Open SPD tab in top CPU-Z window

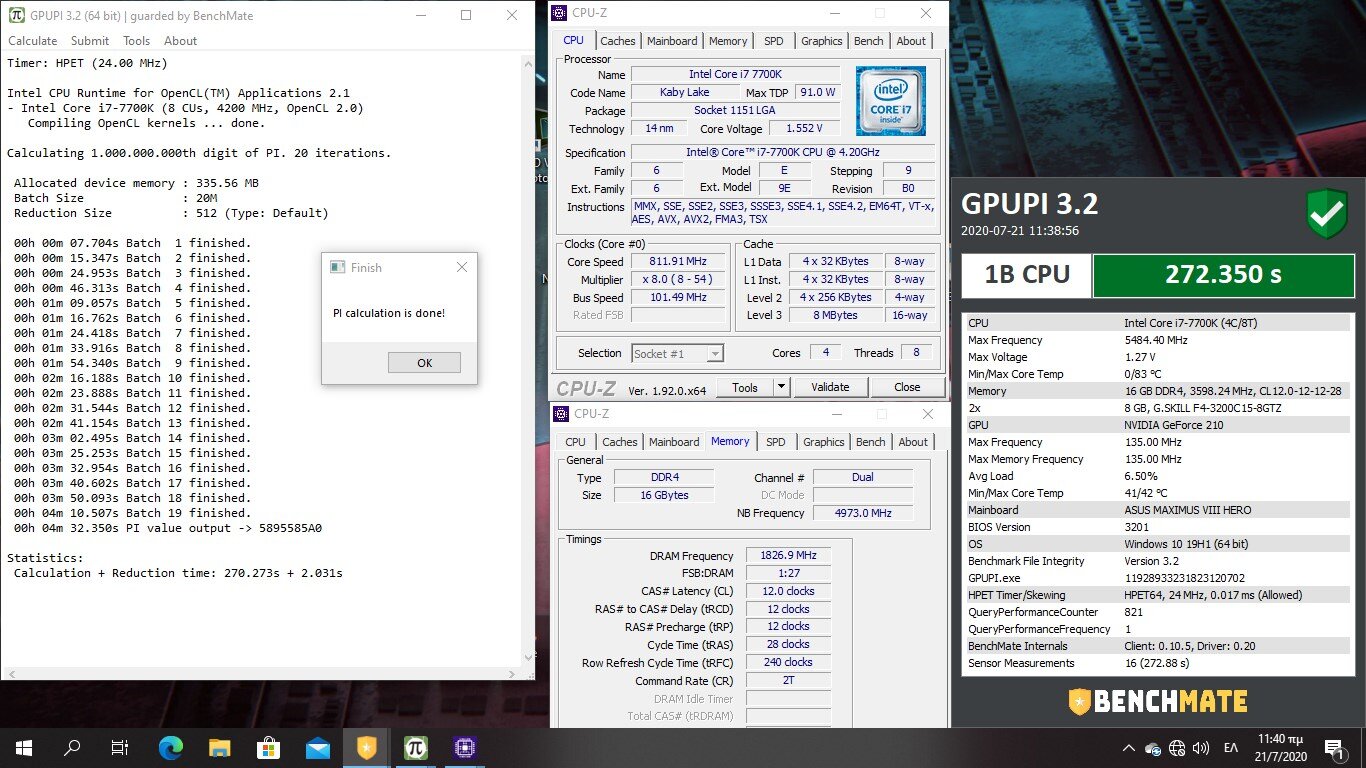(x=774, y=41)
